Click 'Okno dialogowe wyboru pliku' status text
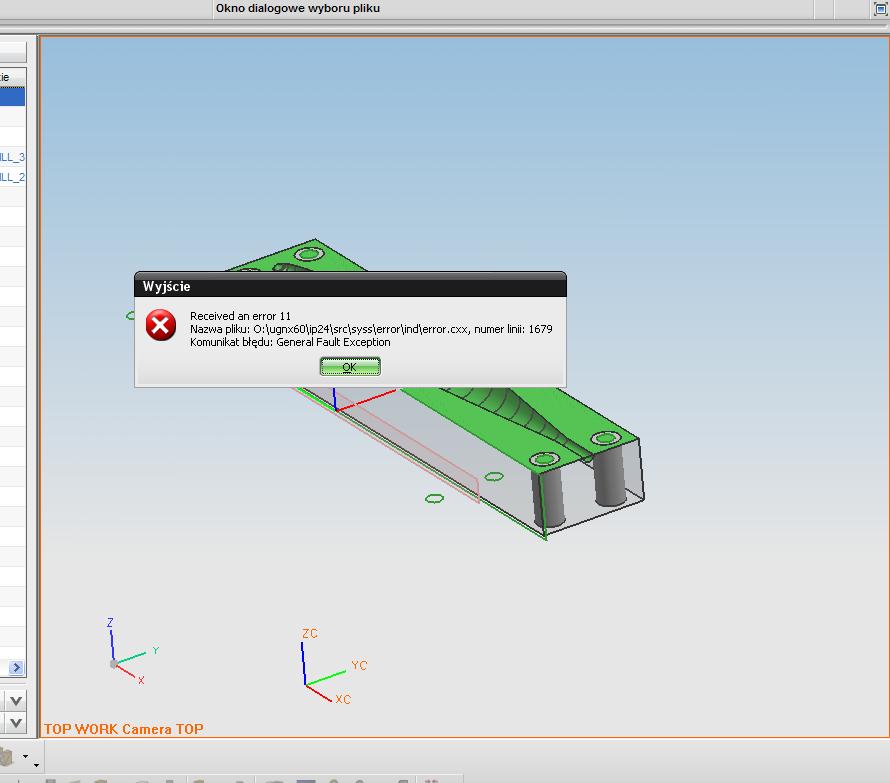Viewport: 890px width, 783px height. pos(297,9)
